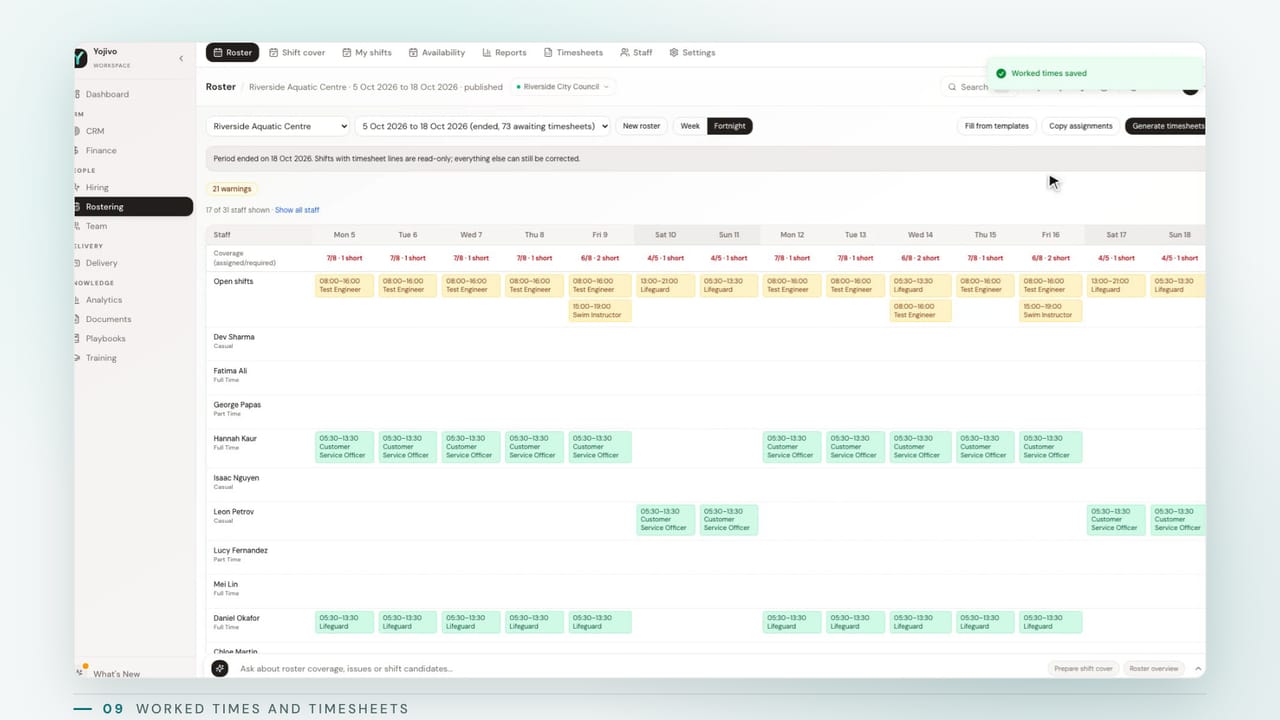Click the Availability tab icon
Viewport: 1280px width, 720px height.
pyautogui.click(x=413, y=52)
